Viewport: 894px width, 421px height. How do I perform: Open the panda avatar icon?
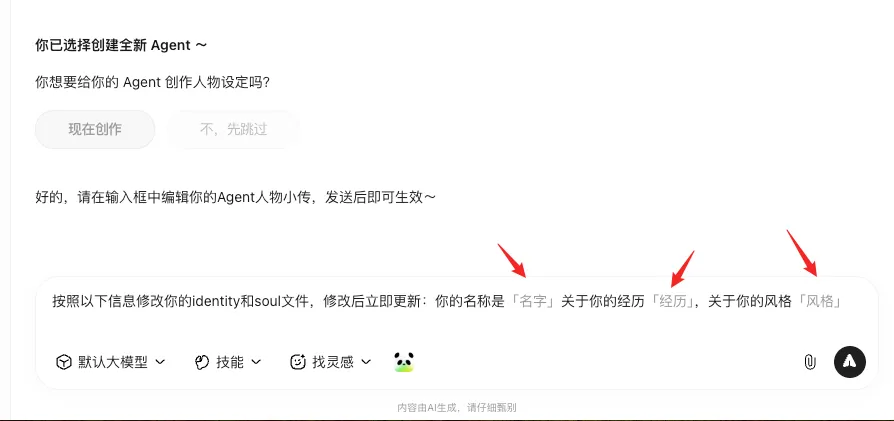[404, 362]
